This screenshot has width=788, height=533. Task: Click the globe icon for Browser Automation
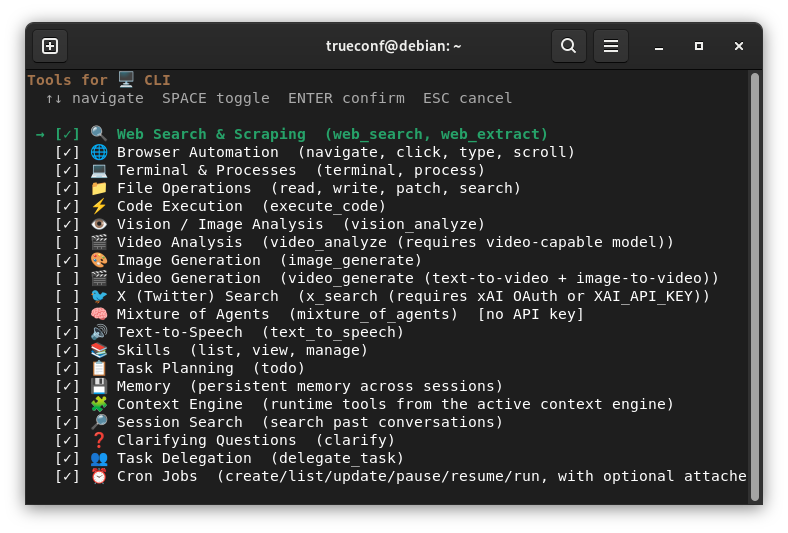99,152
